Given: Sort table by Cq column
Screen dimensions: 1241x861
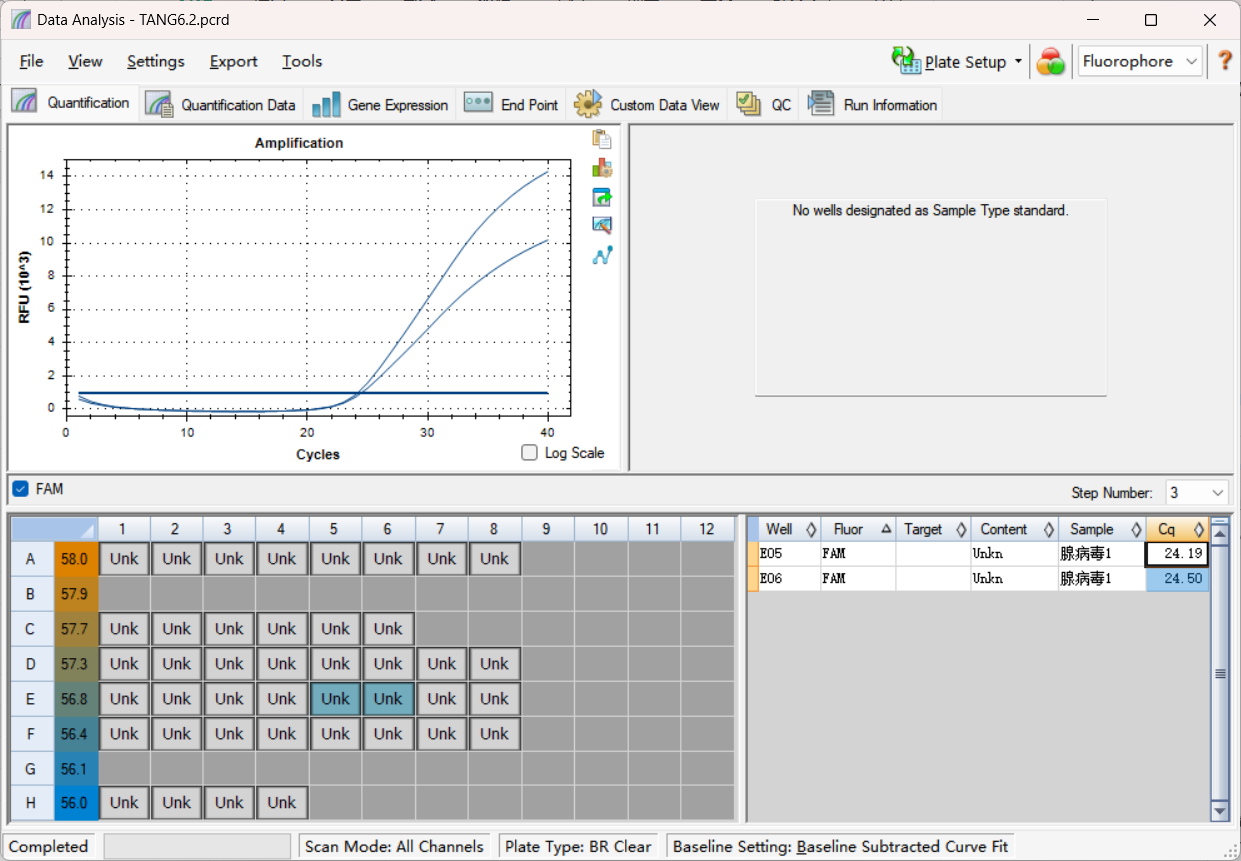Looking at the screenshot, I should [1177, 529].
